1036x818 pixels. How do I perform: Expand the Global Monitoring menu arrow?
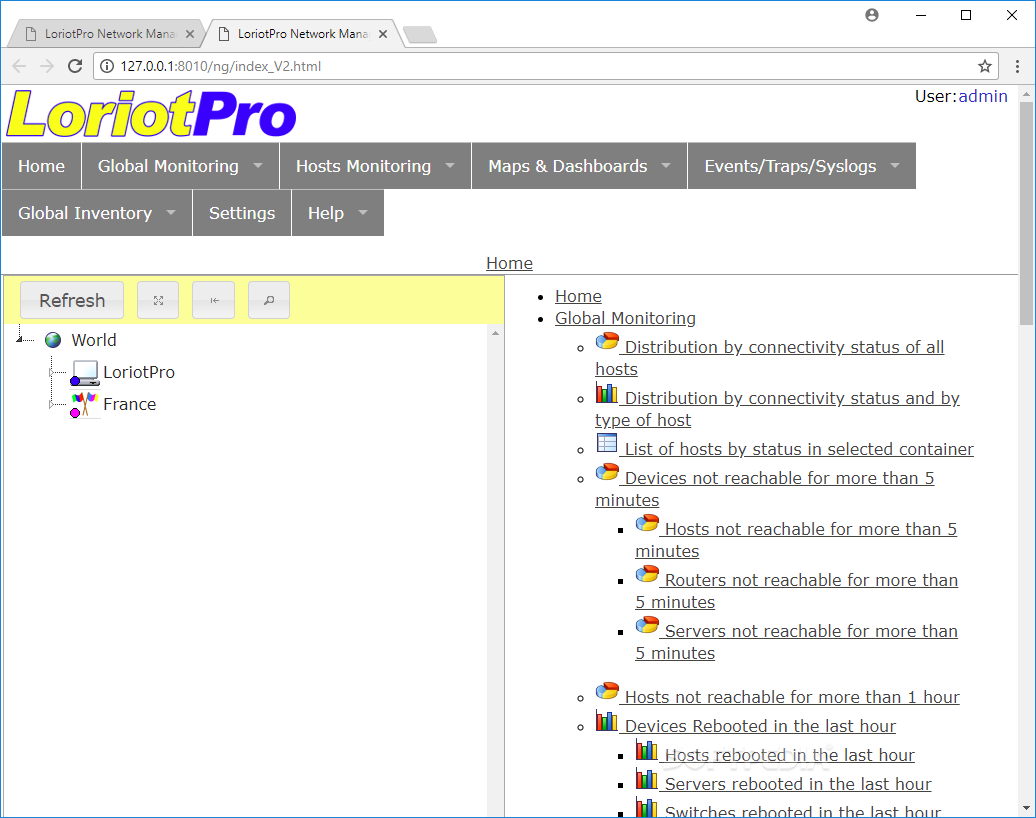click(258, 166)
